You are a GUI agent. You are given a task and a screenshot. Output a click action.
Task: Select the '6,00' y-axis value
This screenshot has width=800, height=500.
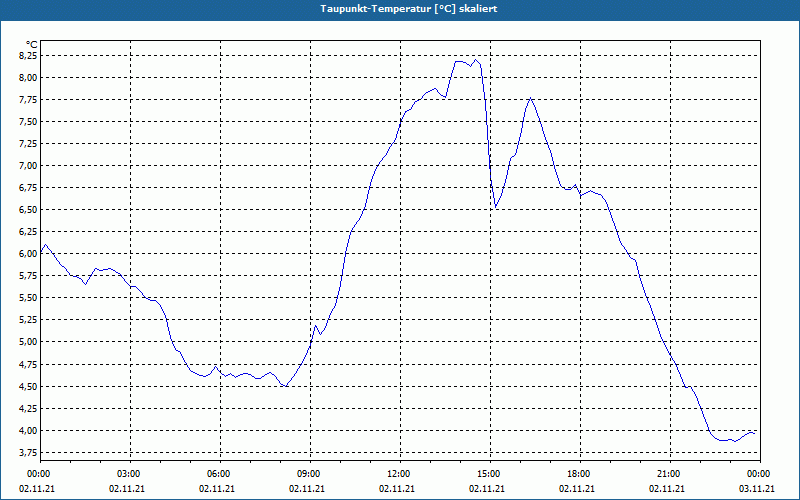29,254
